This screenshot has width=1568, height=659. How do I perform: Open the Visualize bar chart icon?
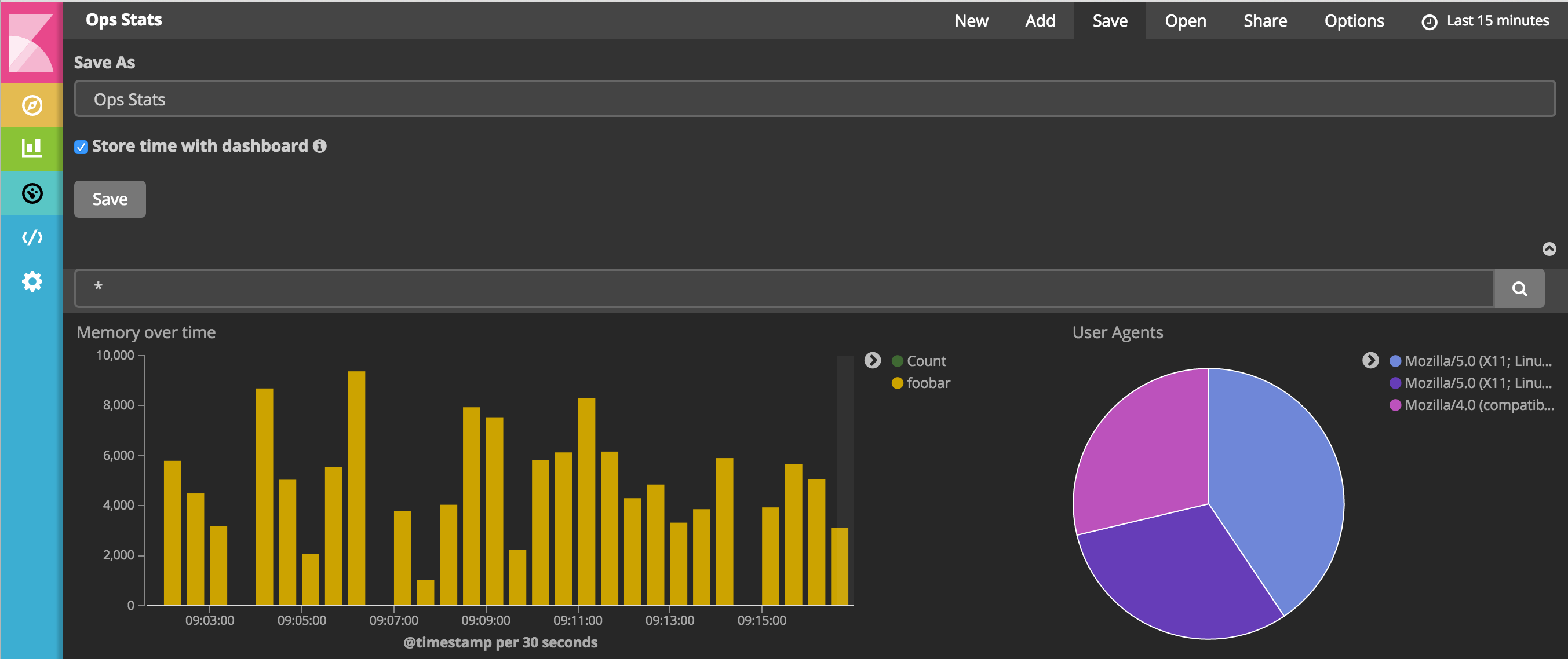tap(32, 148)
